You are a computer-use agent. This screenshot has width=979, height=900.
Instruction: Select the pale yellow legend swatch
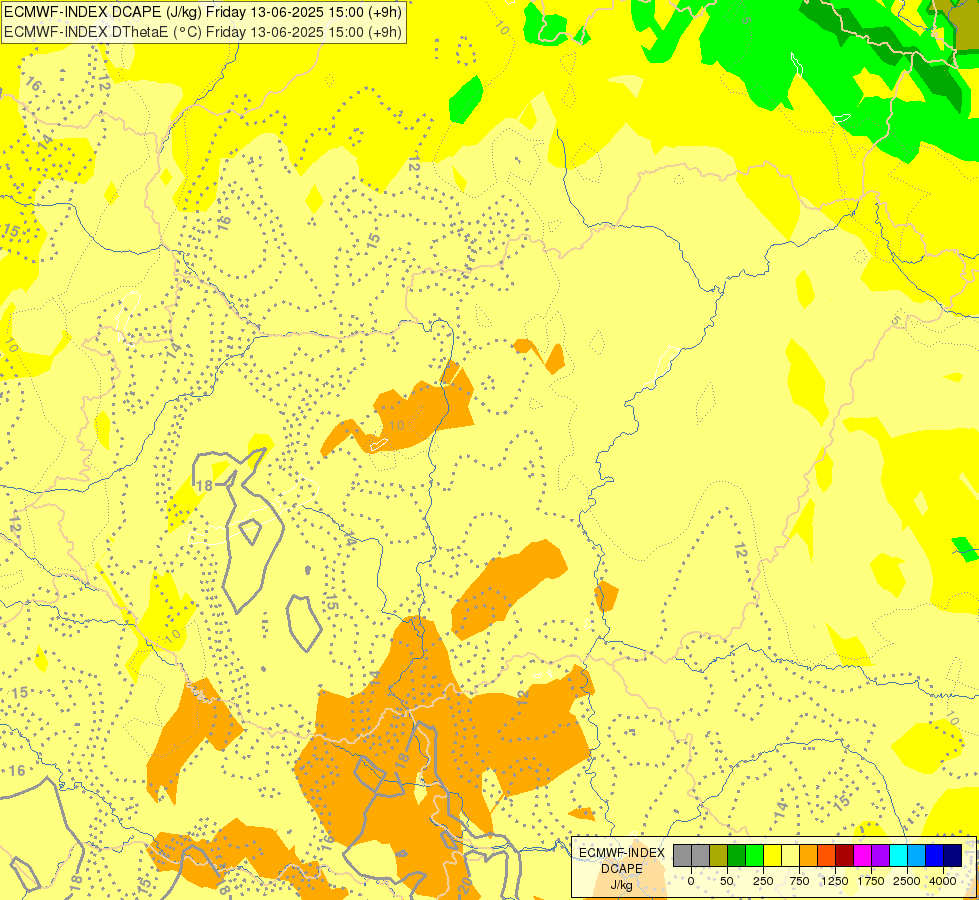tap(791, 855)
